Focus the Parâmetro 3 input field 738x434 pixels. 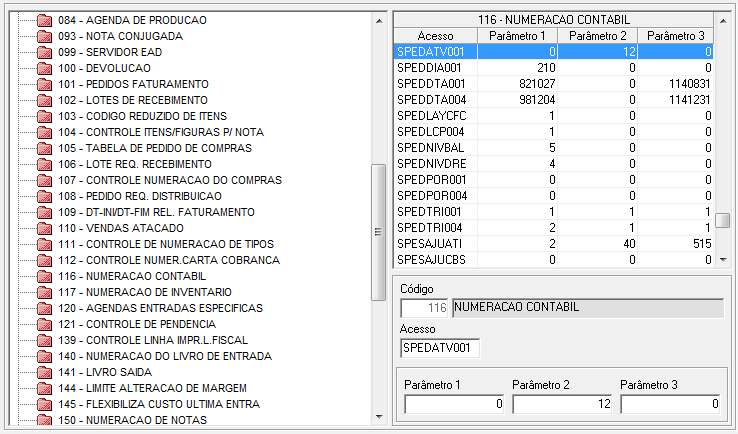(x=670, y=404)
